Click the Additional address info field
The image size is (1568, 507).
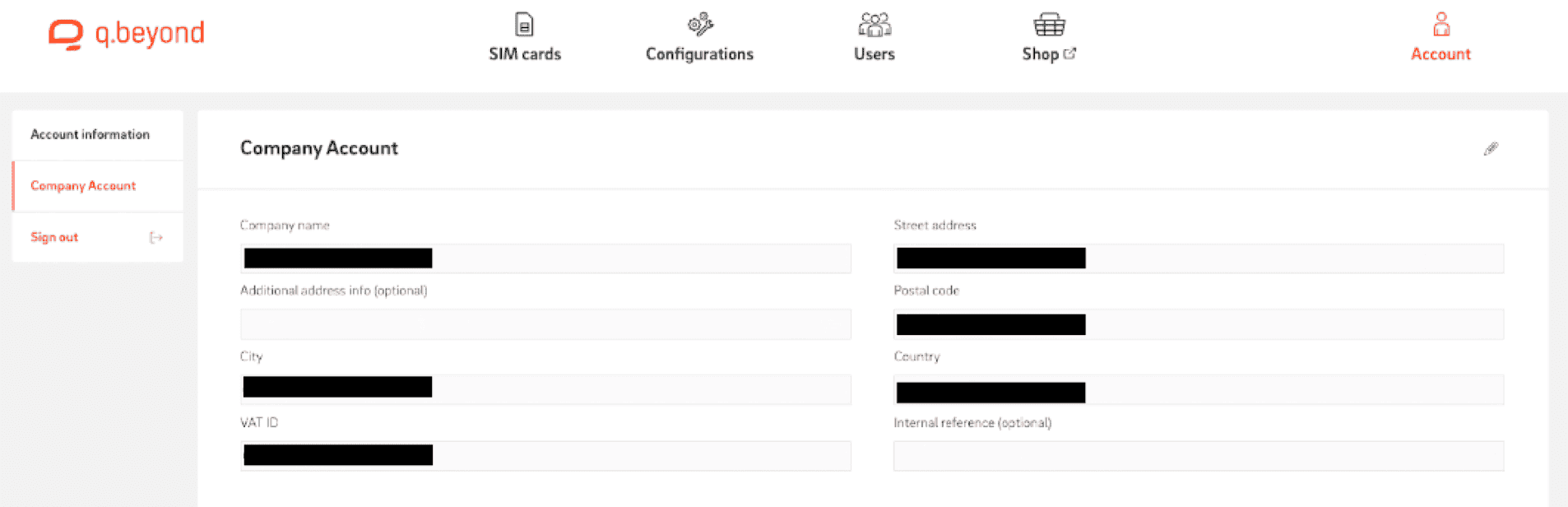pos(545,324)
